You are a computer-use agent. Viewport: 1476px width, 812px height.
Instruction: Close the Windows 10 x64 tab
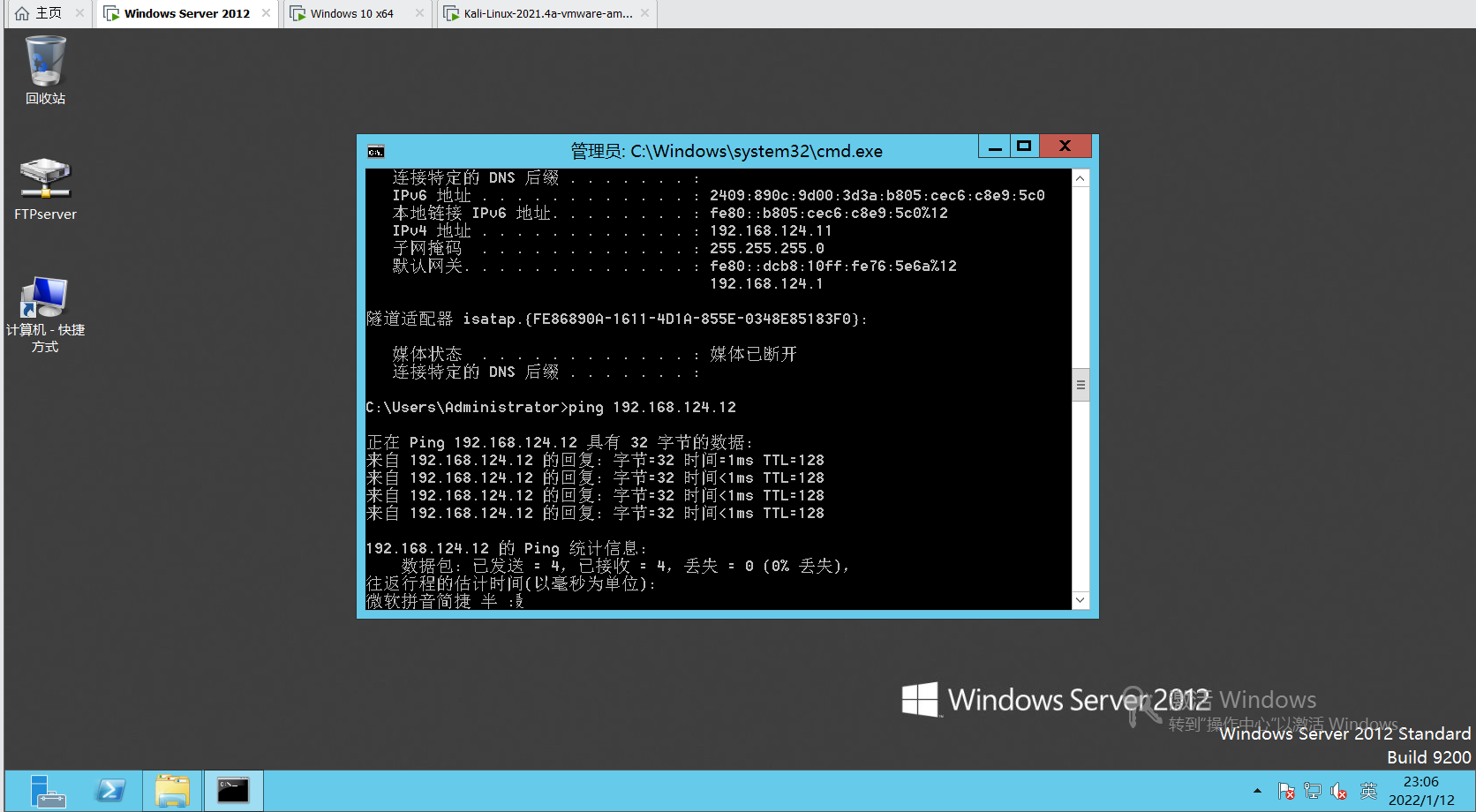point(419,13)
